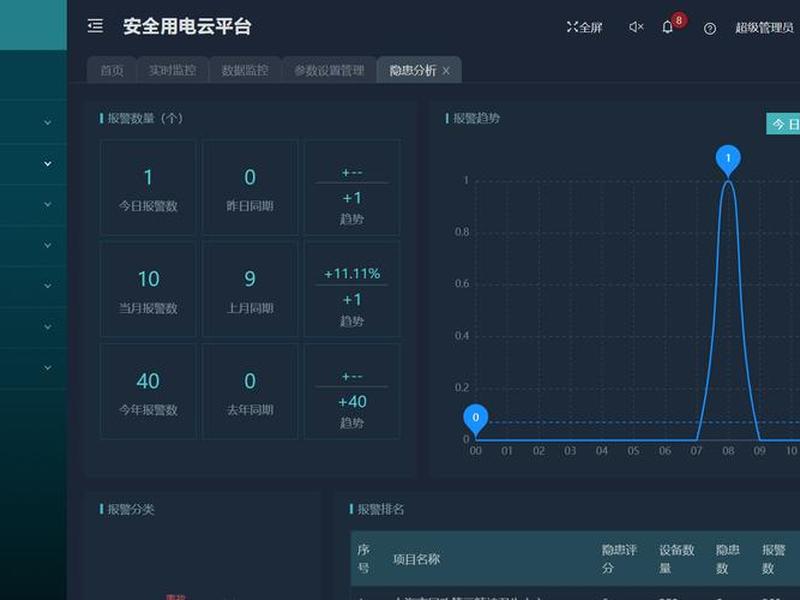The height and width of the screenshot is (600, 800).
Task: Click the 今年报警数 card showing 40
Action: point(148,391)
